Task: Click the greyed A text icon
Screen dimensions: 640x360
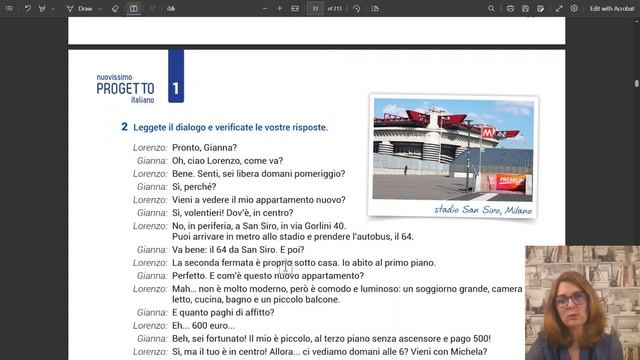Action: click(x=152, y=8)
